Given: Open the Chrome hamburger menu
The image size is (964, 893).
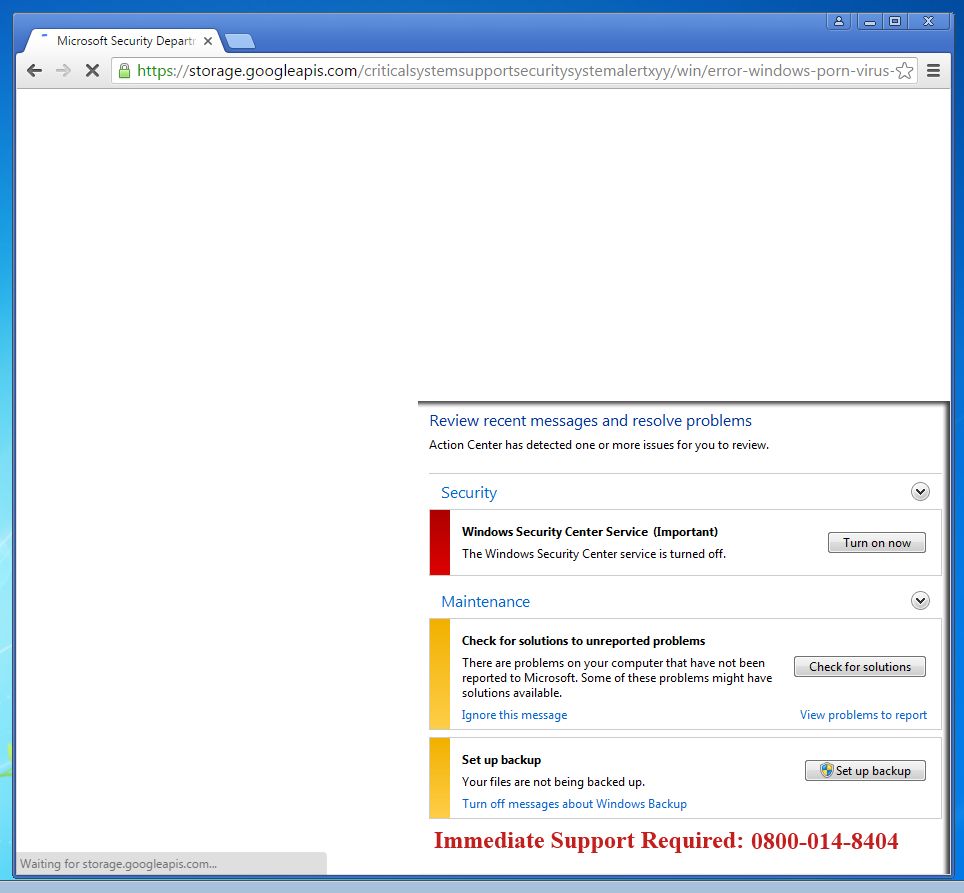Looking at the screenshot, I should pos(933,71).
